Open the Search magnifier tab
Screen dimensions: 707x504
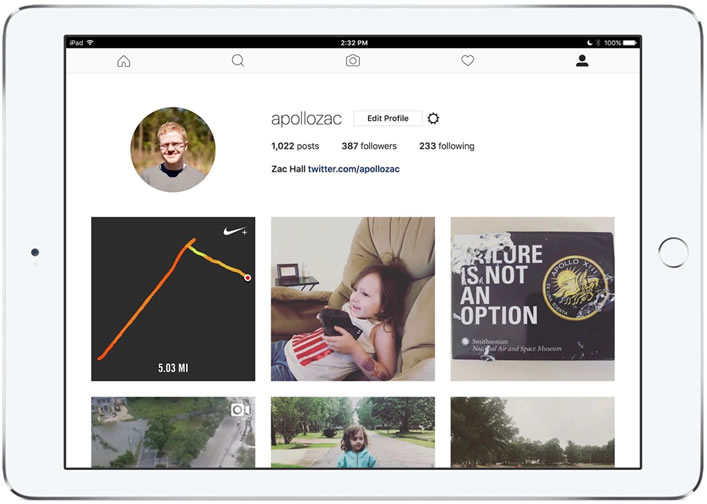pyautogui.click(x=238, y=60)
